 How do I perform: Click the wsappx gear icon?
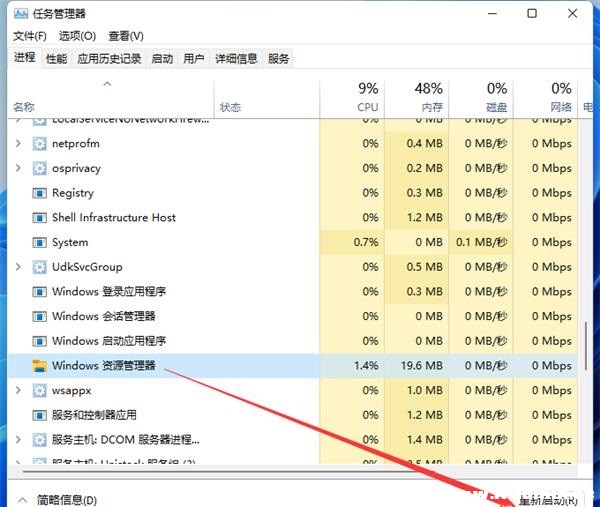coord(39,390)
